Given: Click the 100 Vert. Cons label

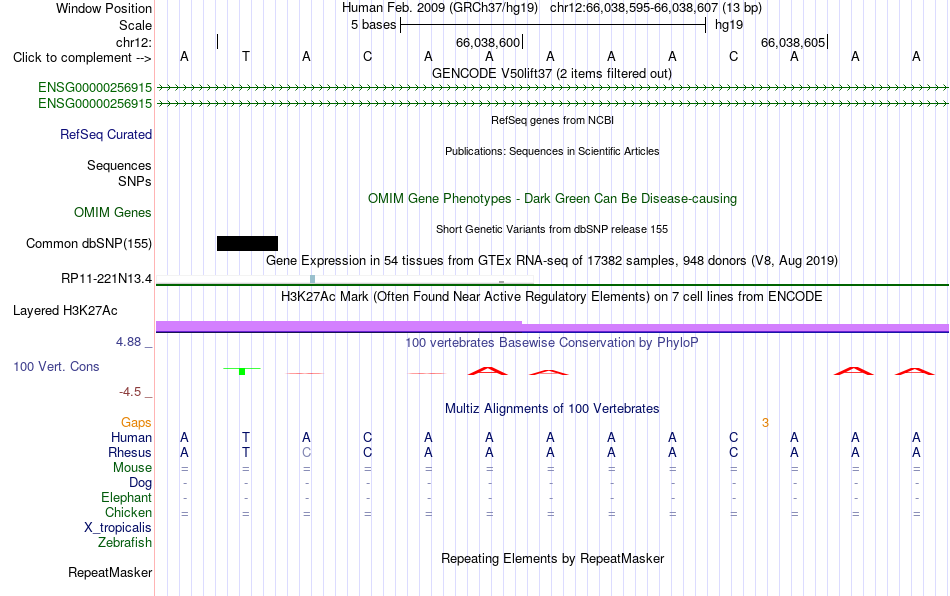Looking at the screenshot, I should (x=56, y=366).
